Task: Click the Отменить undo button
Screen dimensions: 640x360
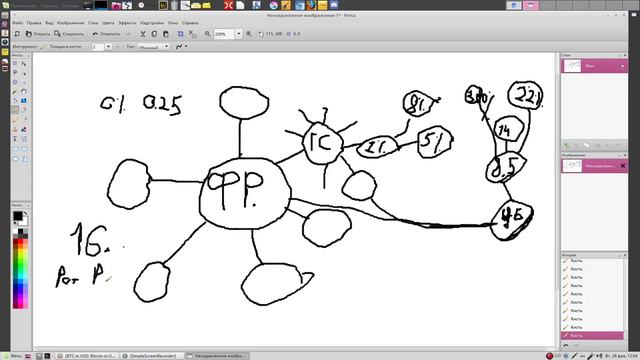Action: [107, 34]
